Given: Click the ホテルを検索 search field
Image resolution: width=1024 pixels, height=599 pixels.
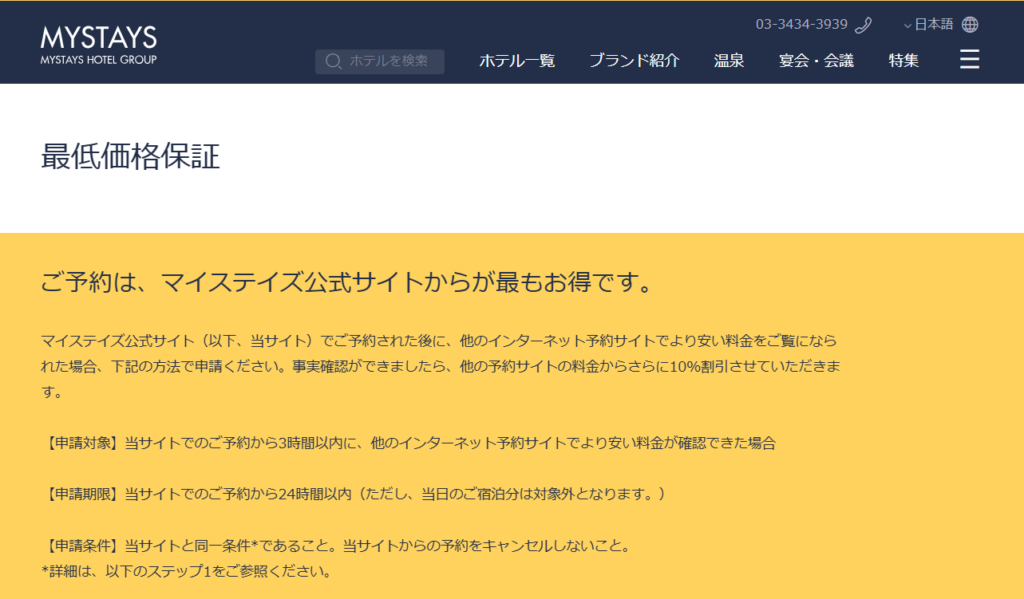Looking at the screenshot, I should point(379,61).
